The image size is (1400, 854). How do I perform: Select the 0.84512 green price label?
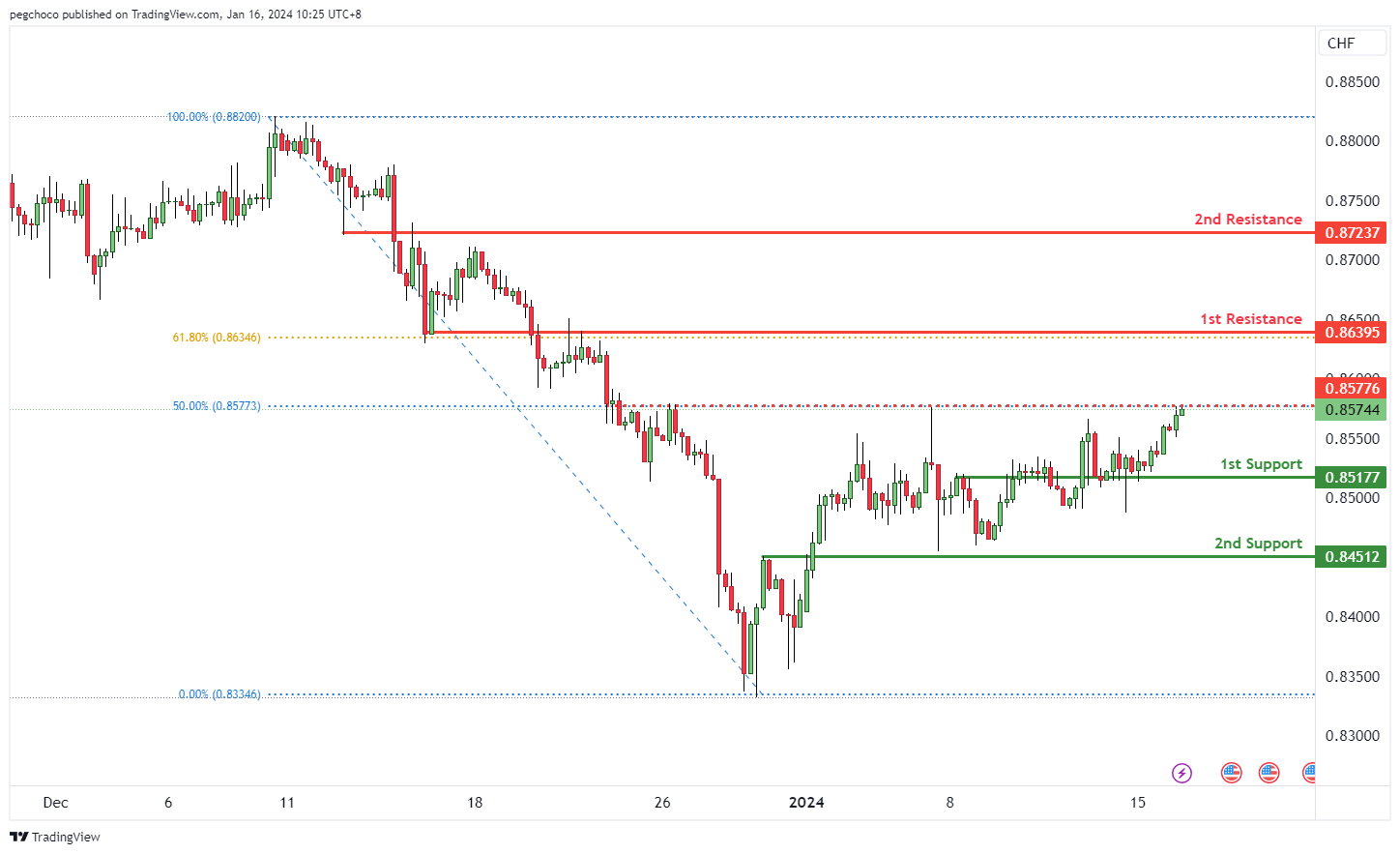coord(1352,557)
